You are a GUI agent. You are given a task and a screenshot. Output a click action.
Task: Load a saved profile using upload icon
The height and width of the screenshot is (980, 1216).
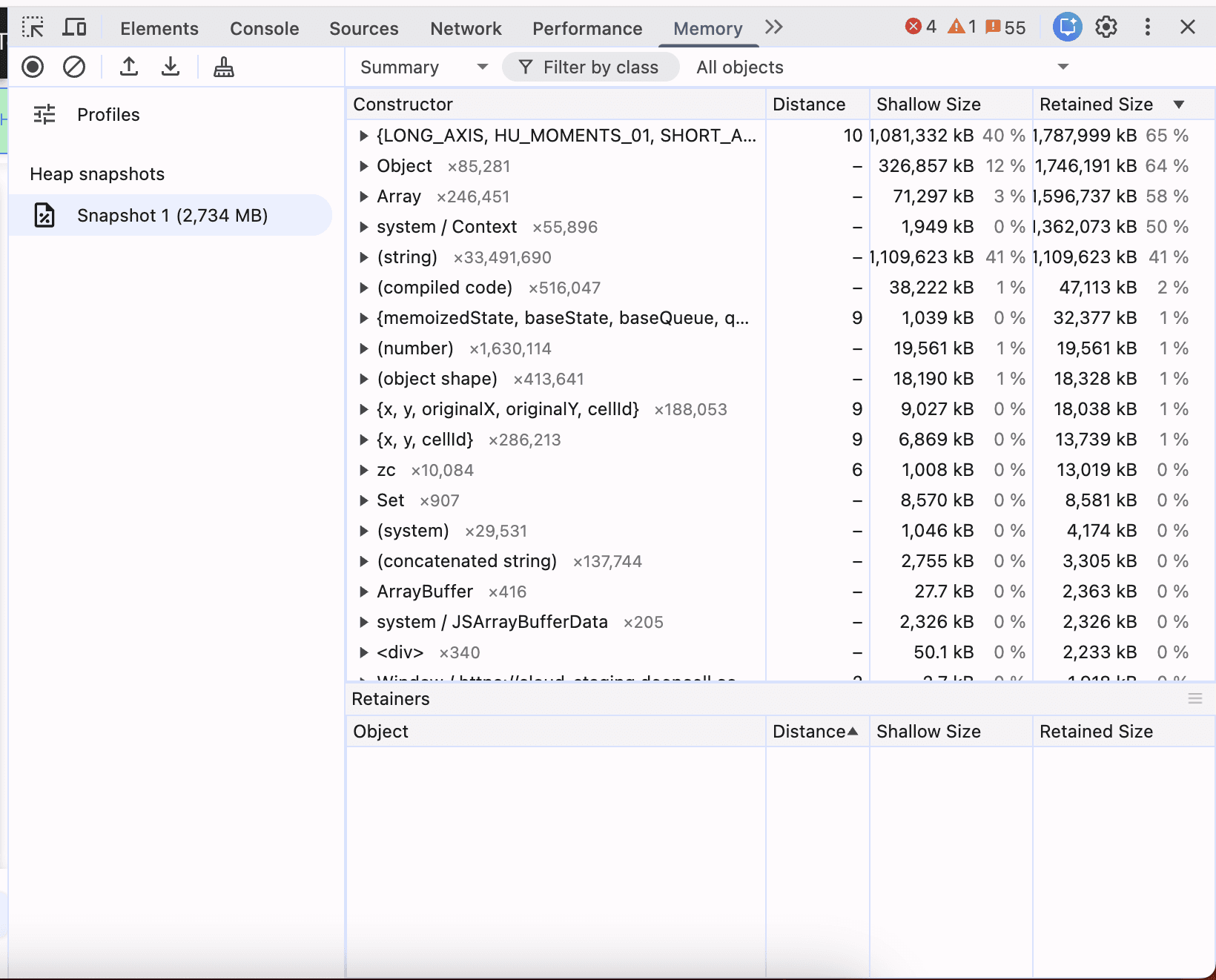pos(128,67)
